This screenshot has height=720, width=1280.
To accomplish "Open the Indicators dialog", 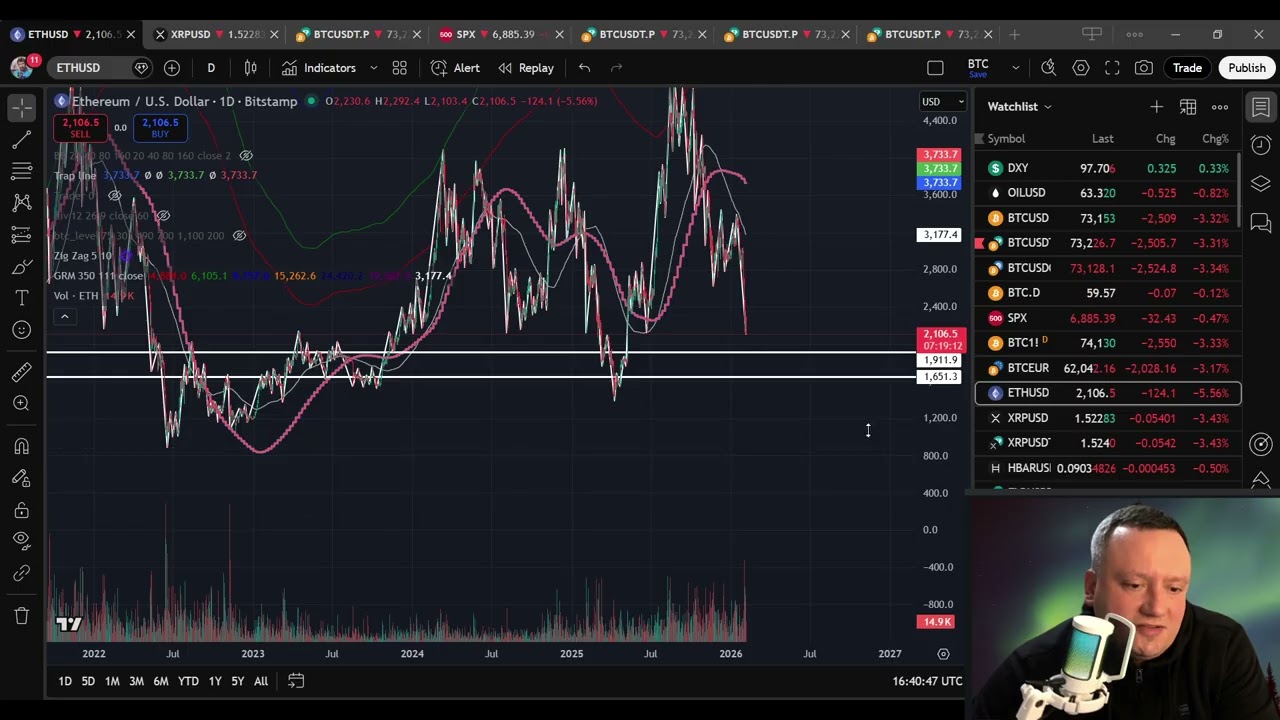I will coord(319,68).
